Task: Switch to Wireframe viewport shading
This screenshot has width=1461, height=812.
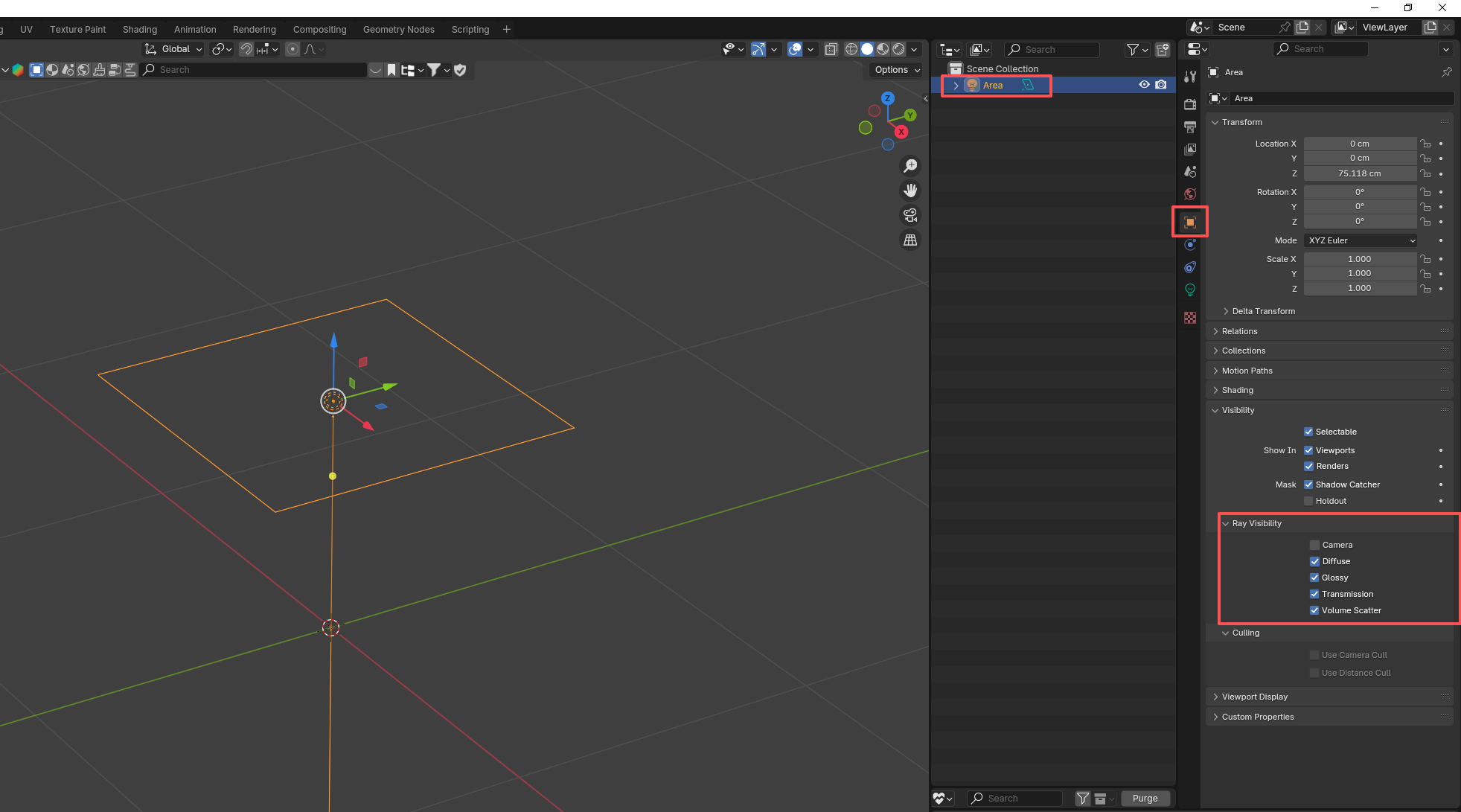Action: pyautogui.click(x=851, y=49)
